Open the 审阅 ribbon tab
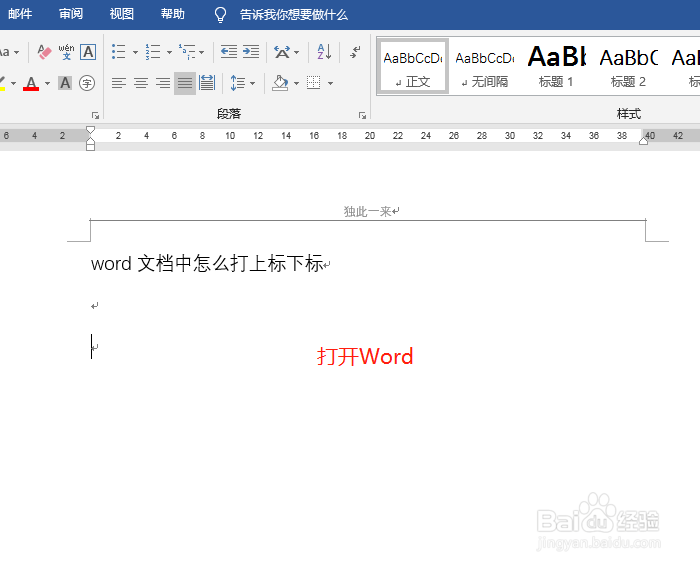Image resolution: width=700 pixels, height=568 pixels. click(71, 14)
